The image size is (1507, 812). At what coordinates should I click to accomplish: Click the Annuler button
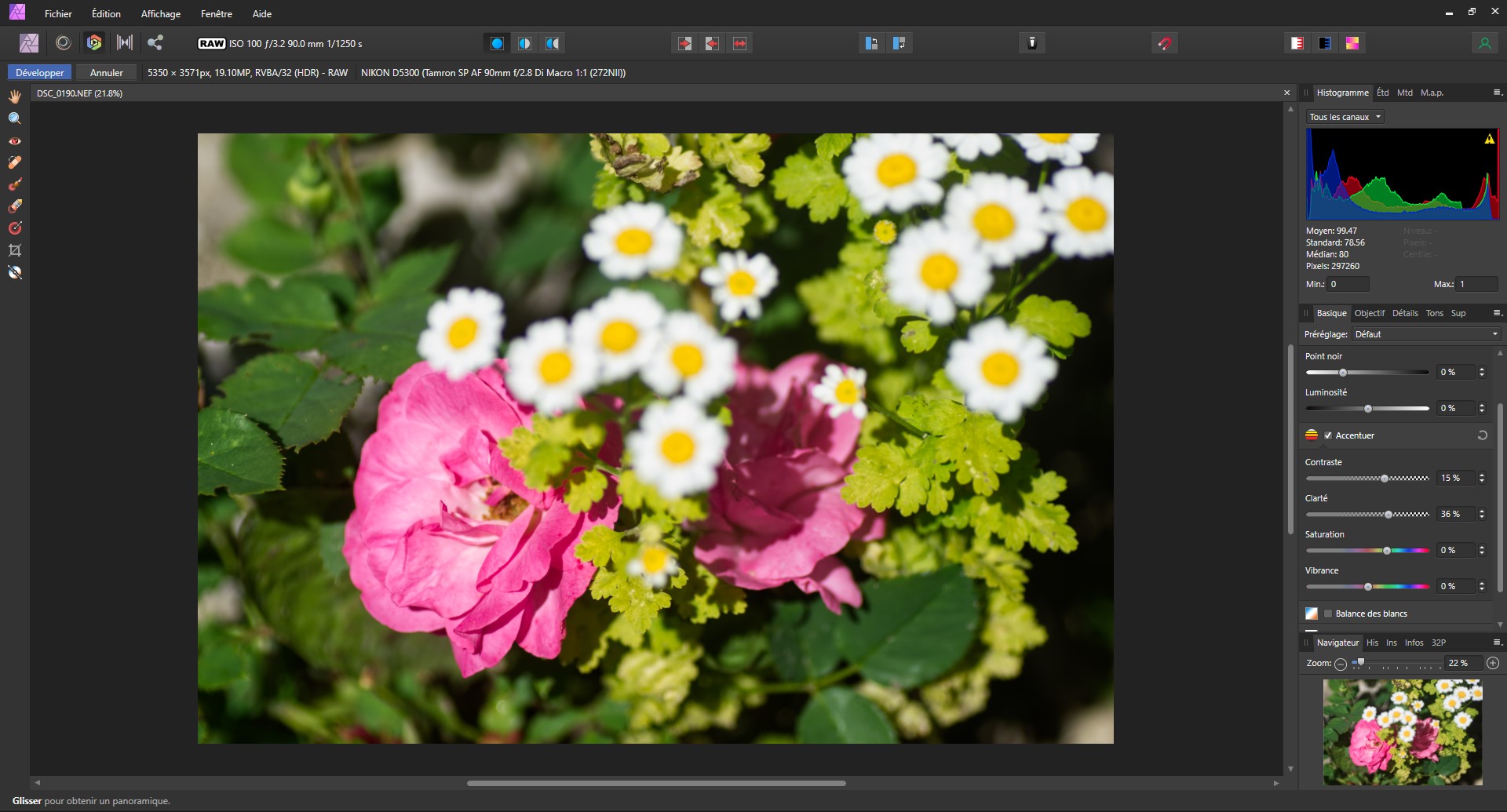(107, 72)
